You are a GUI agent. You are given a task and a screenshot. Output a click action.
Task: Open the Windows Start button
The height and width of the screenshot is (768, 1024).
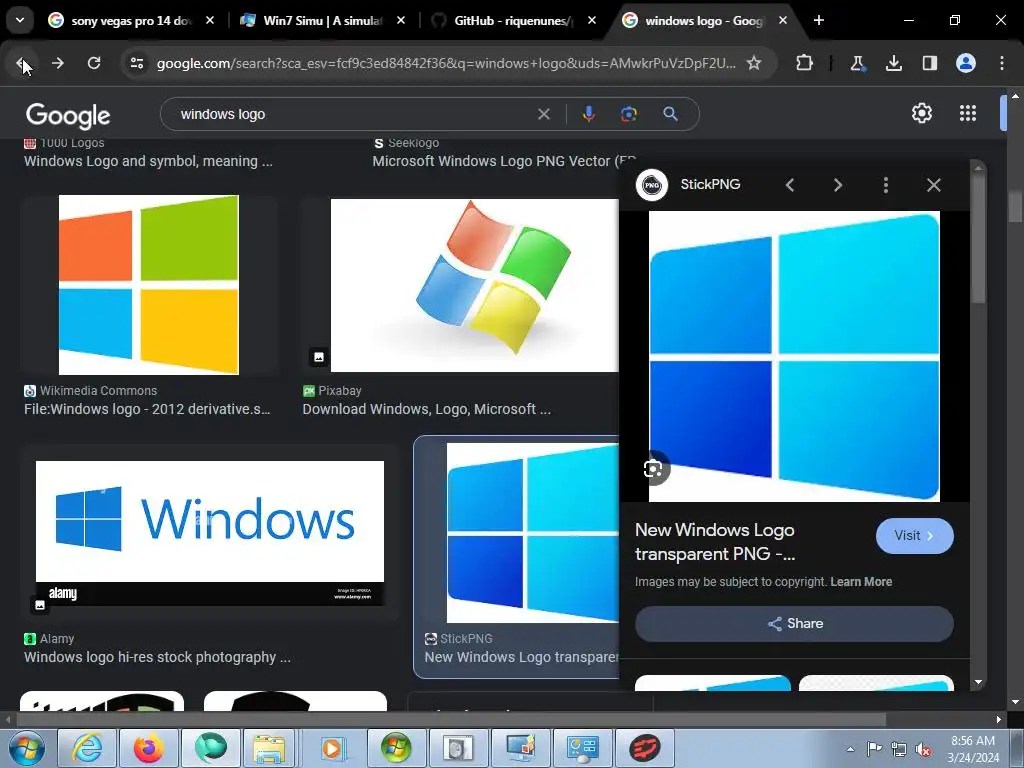(25, 748)
